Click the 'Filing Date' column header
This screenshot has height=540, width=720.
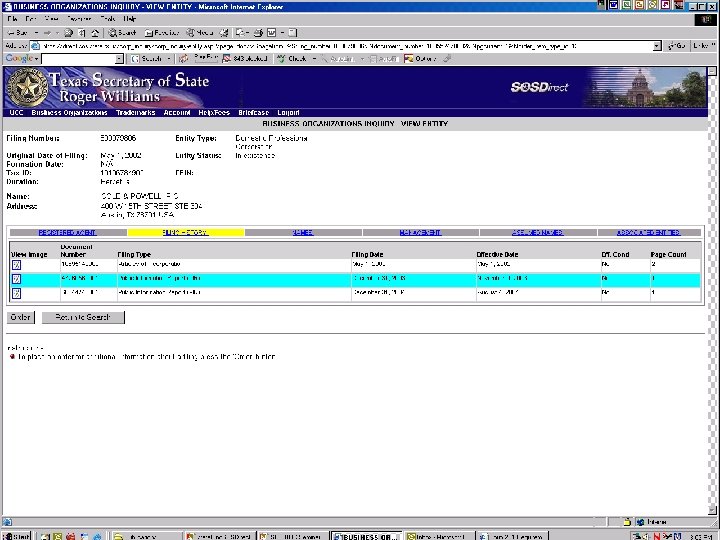(367, 254)
